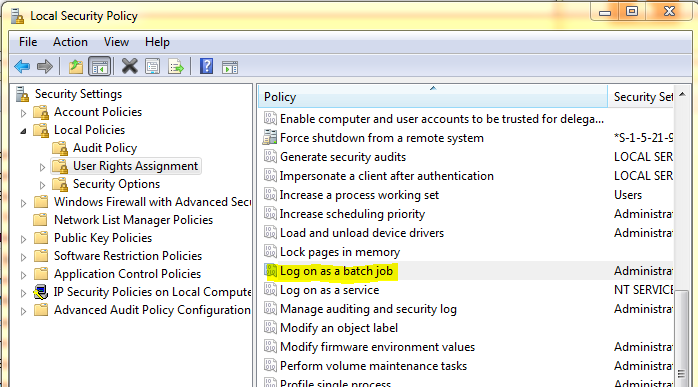Click the Local Security Policy title bar icon
This screenshot has height=387, width=698.
click(x=17, y=16)
